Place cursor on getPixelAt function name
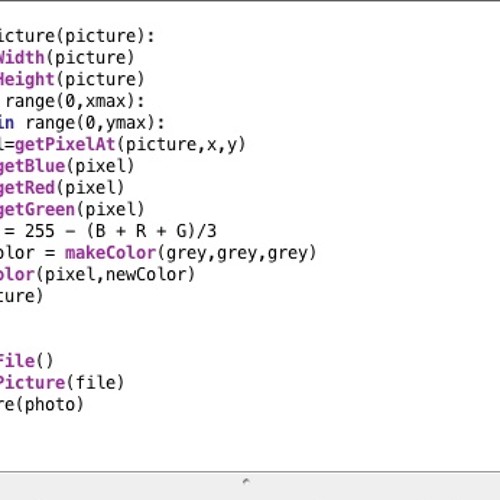 65,145
